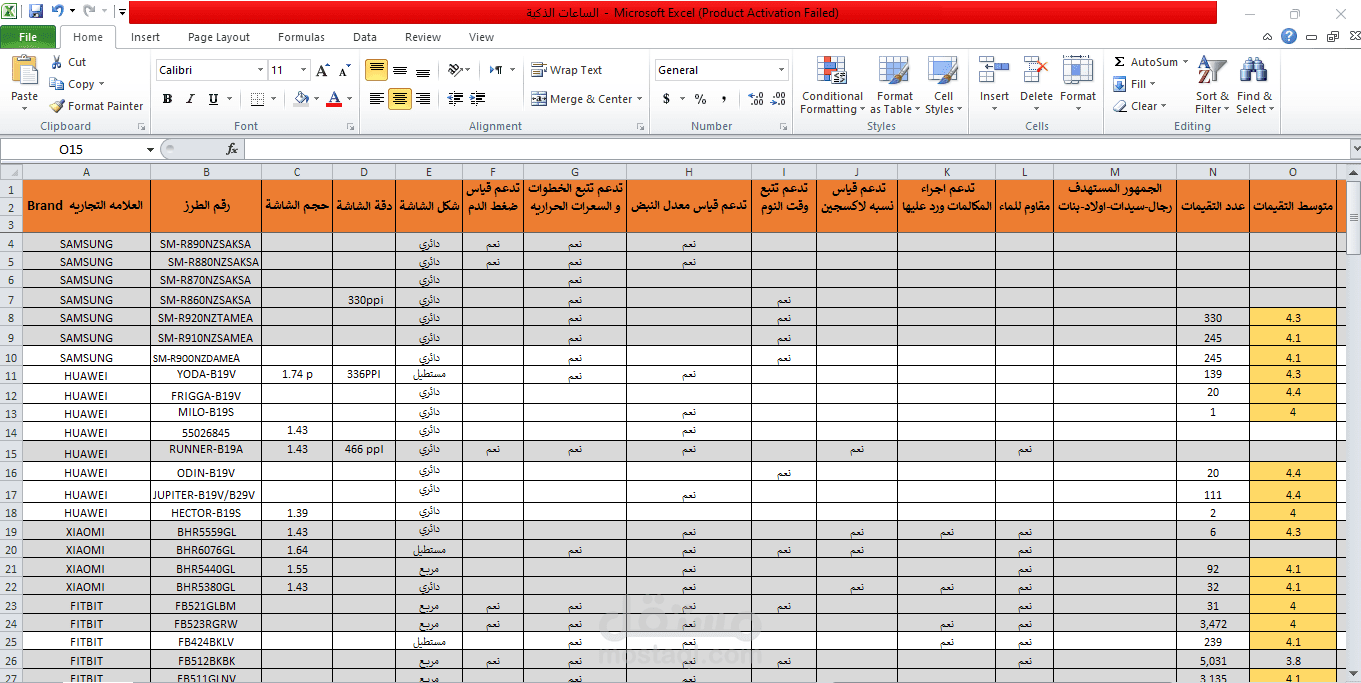Switch to Data tab
Screen dimensions: 1361x683
pos(365,37)
